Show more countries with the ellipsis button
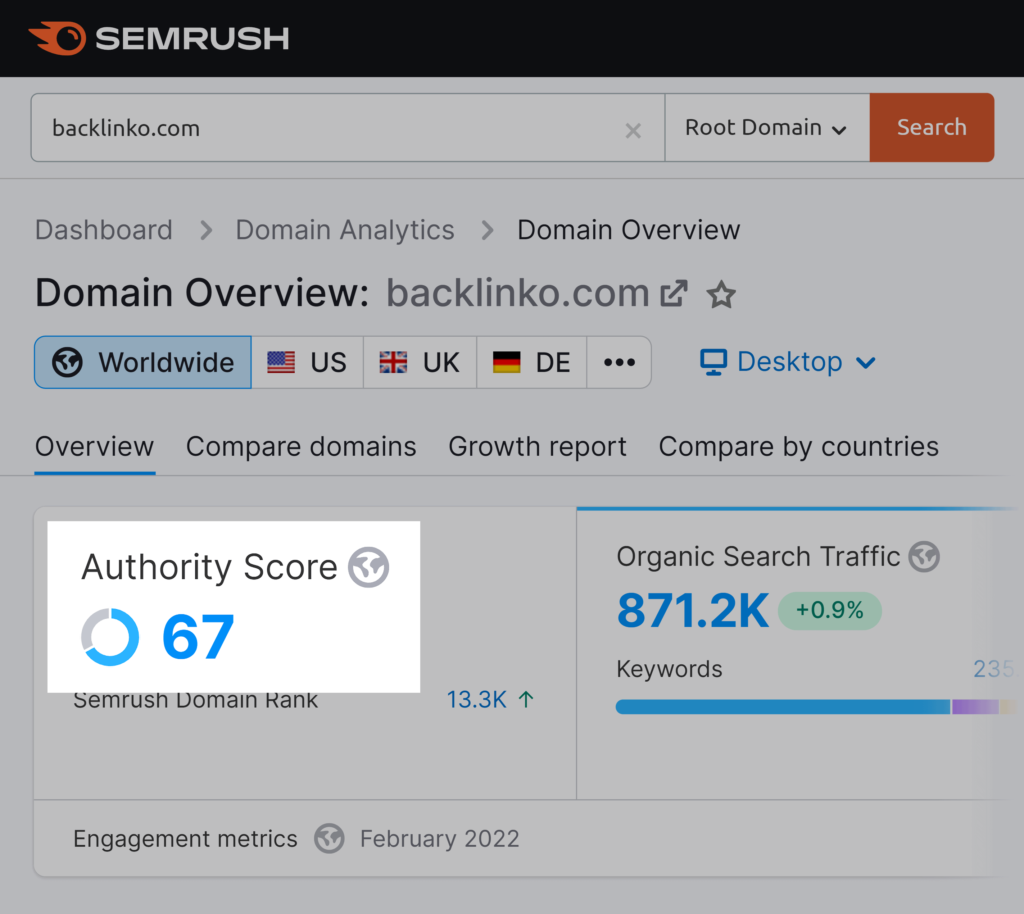The width and height of the screenshot is (1024, 914). point(619,362)
